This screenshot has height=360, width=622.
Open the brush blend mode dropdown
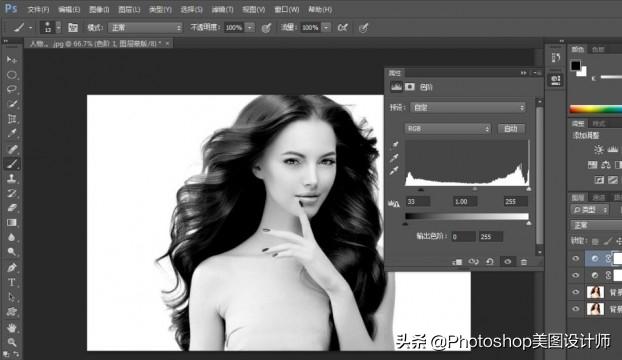click(x=146, y=27)
